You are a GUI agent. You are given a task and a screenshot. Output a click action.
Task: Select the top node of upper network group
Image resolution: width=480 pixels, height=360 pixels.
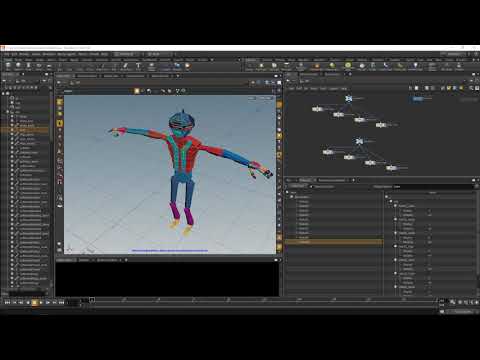point(349,99)
